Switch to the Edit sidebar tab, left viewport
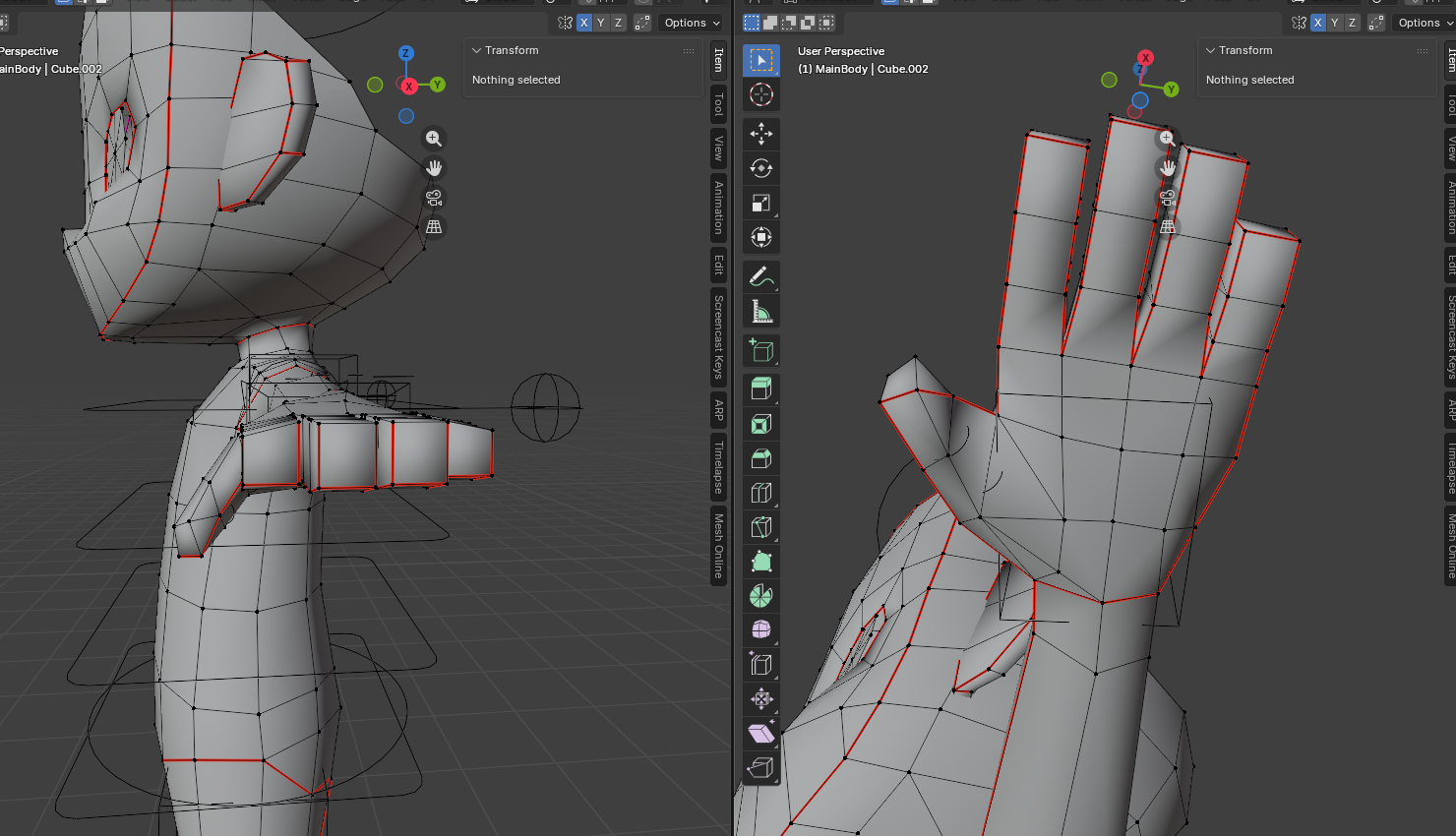This screenshot has width=1456, height=836. 718,265
